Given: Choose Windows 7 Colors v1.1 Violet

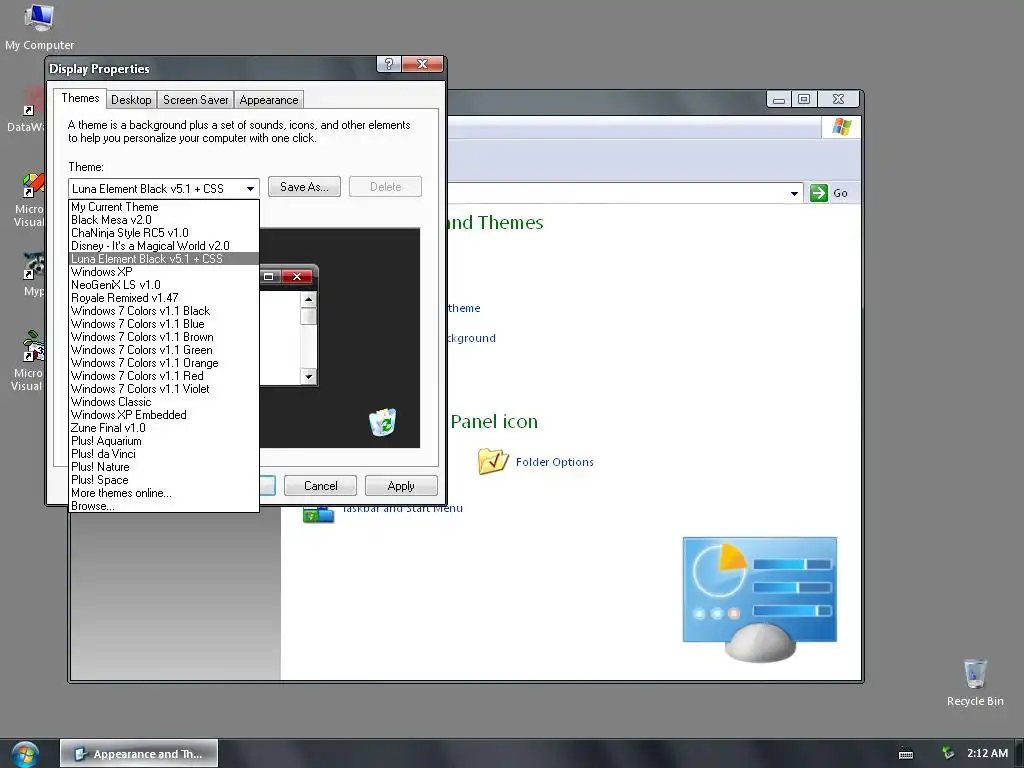Looking at the screenshot, I should click(x=164, y=389).
